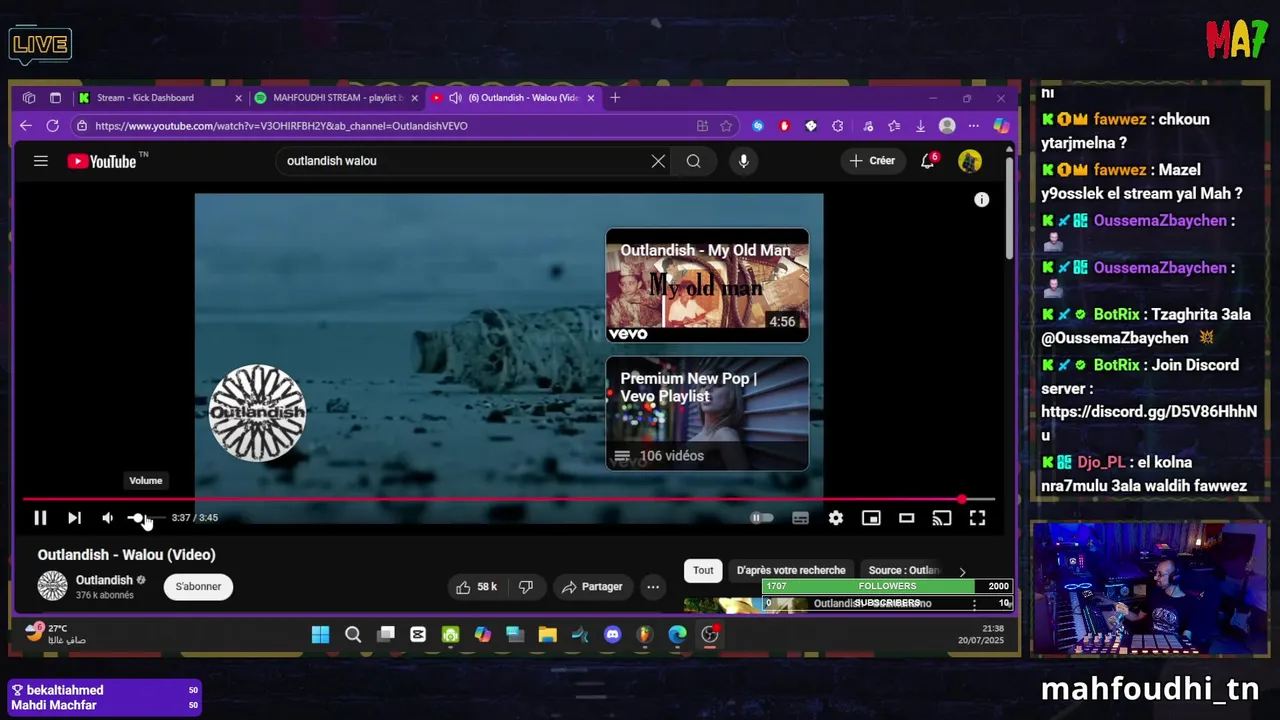Image resolution: width=1280 pixels, height=720 pixels.
Task: Share the video with Partager
Action: pos(592,587)
